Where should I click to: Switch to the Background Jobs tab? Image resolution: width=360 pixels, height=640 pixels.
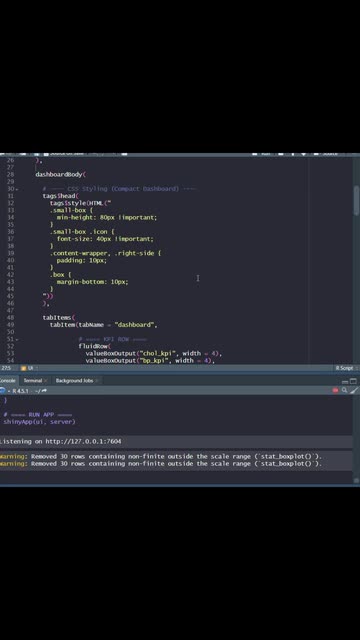pyautogui.click(x=74, y=380)
